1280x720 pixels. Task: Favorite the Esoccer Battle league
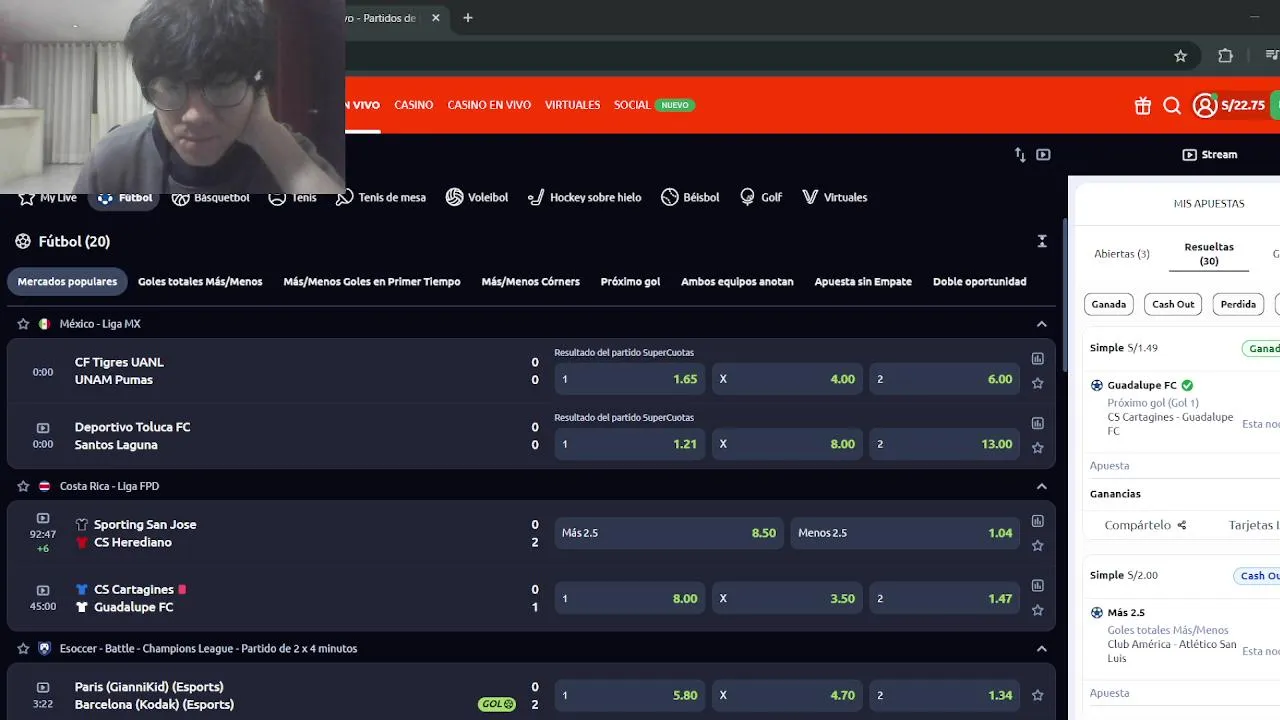(23, 648)
